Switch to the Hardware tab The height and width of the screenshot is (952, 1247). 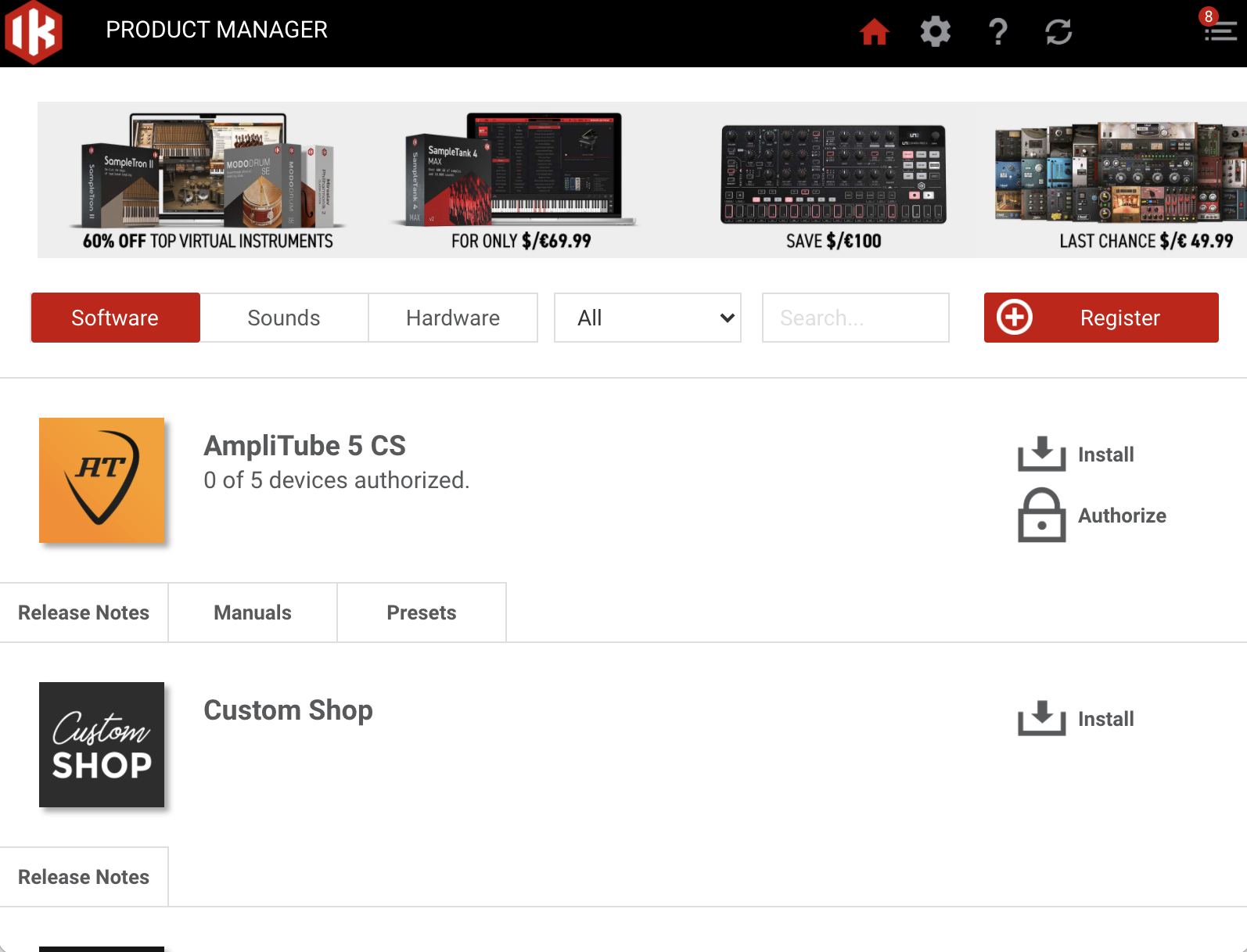(453, 318)
